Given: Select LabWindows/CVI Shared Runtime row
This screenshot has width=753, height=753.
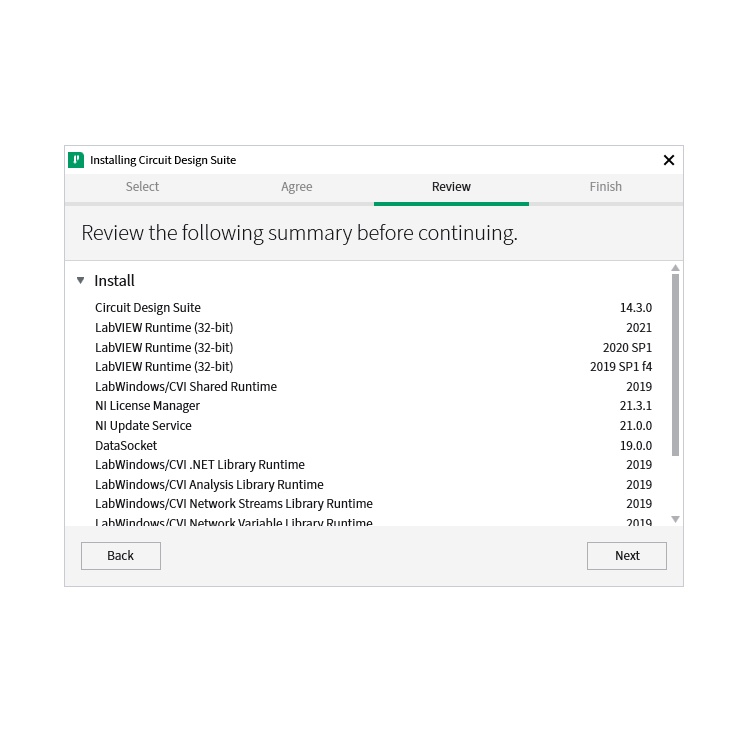Looking at the screenshot, I should [186, 387].
